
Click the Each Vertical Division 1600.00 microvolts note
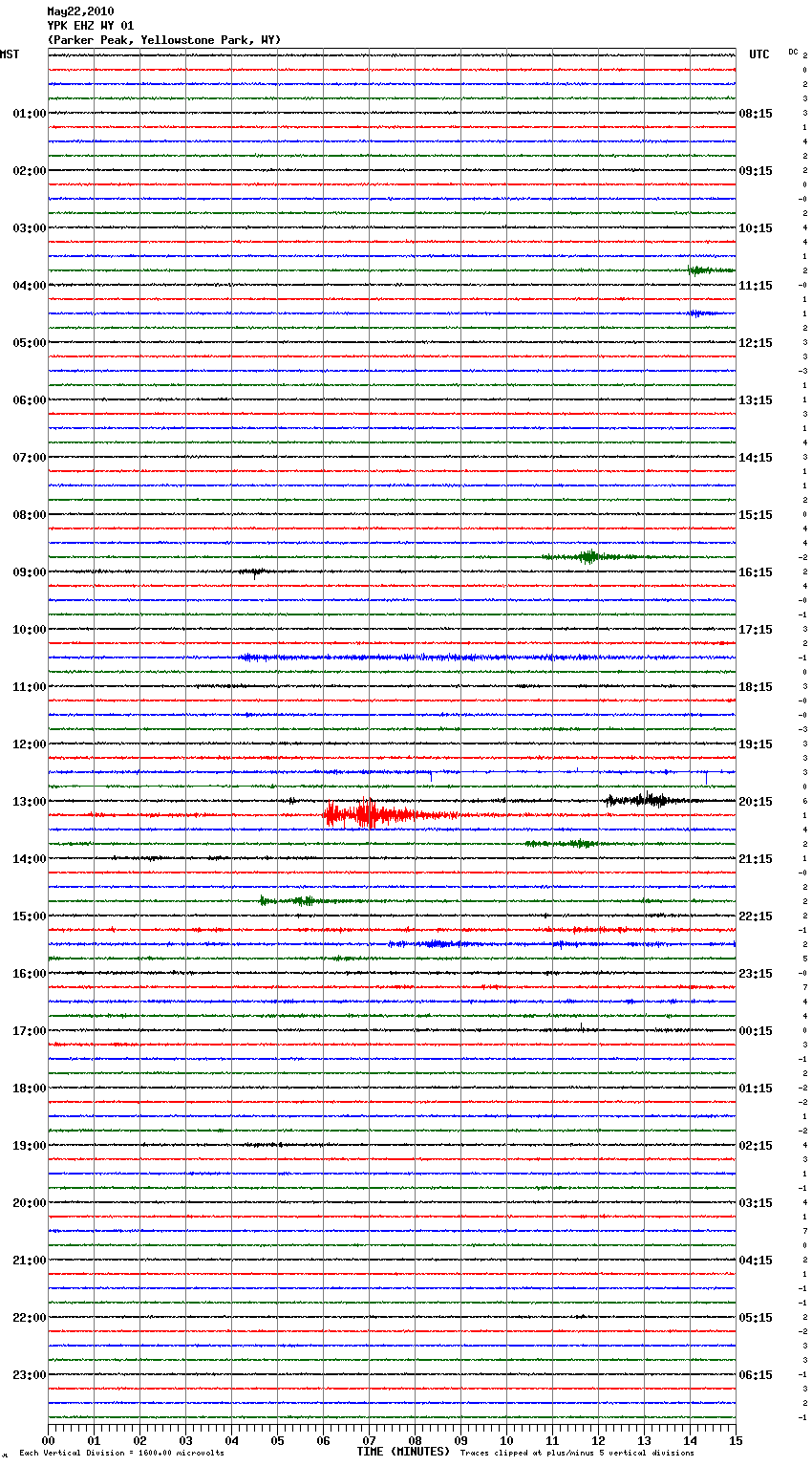coord(121,1454)
